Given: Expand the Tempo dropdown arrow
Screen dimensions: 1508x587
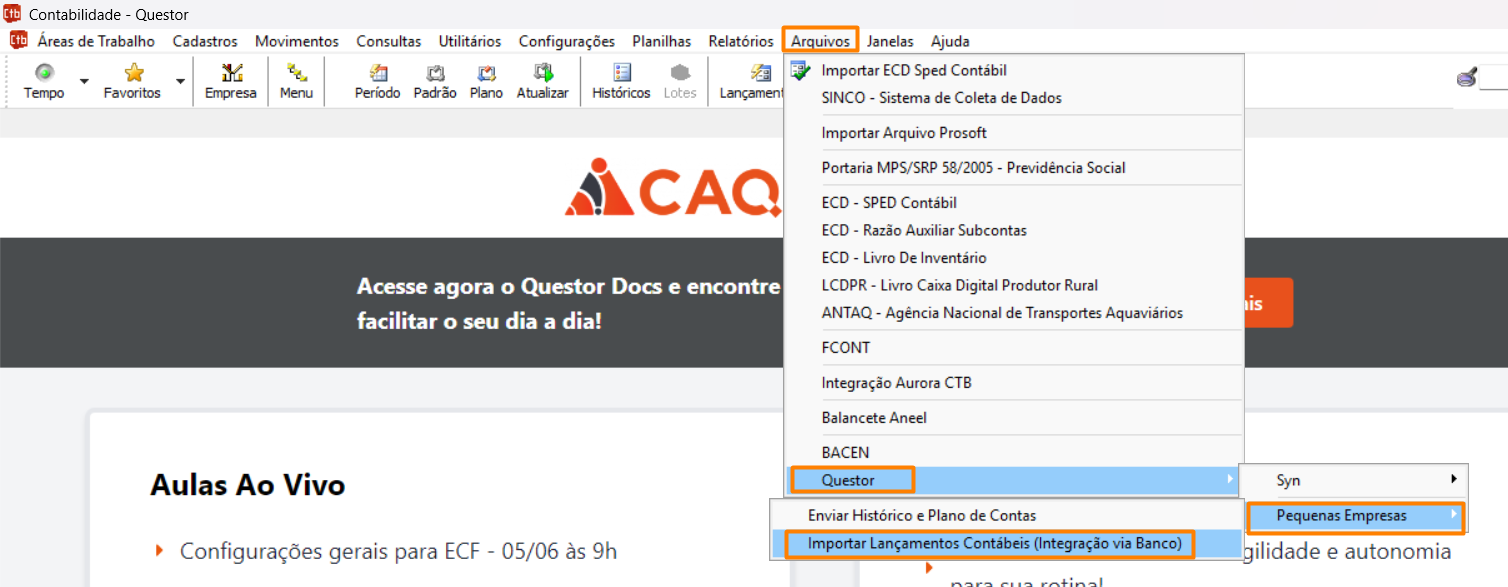Looking at the screenshot, I should 84,81.
